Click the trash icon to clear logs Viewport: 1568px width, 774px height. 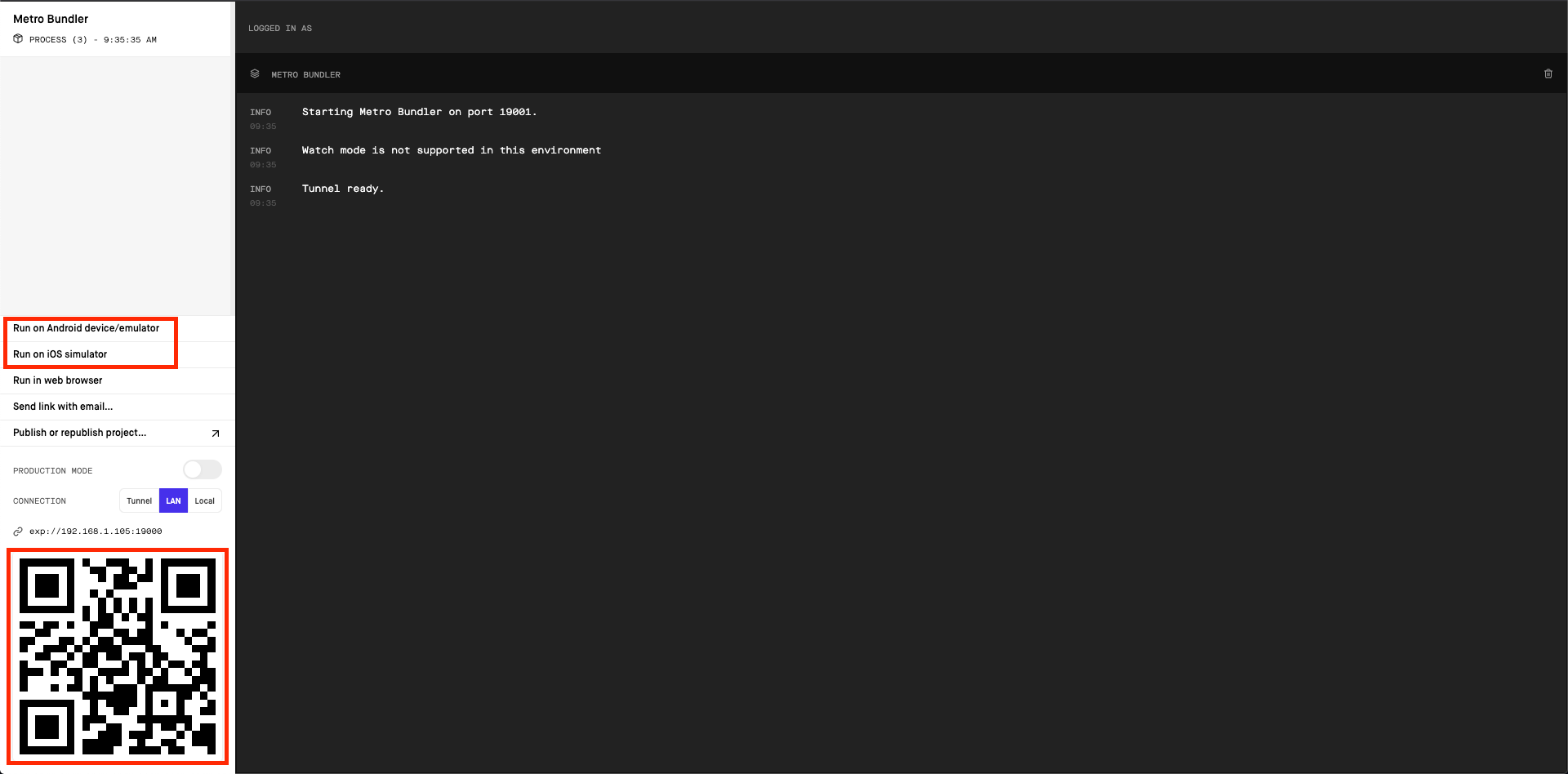(1548, 73)
